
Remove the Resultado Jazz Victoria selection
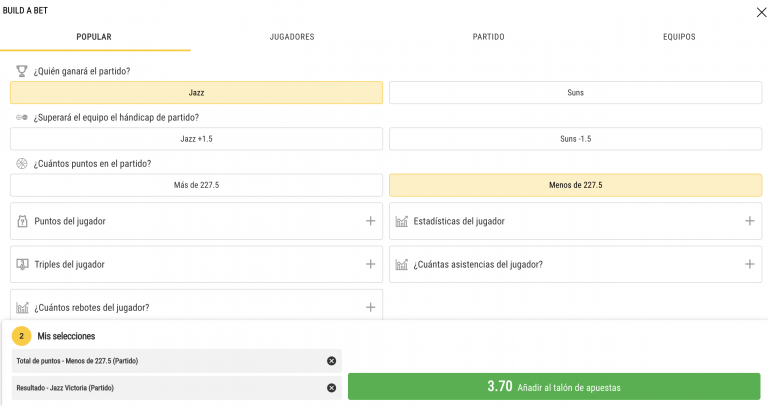(x=332, y=388)
